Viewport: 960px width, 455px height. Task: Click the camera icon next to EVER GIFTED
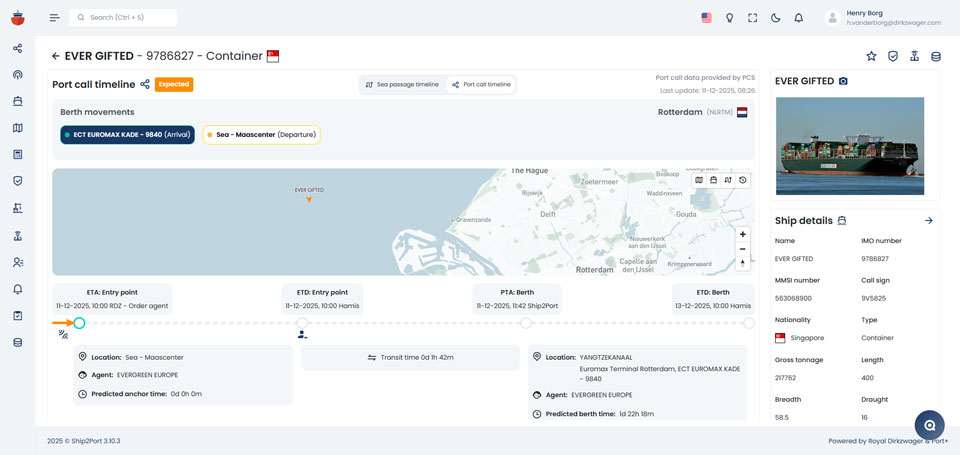[x=843, y=81]
